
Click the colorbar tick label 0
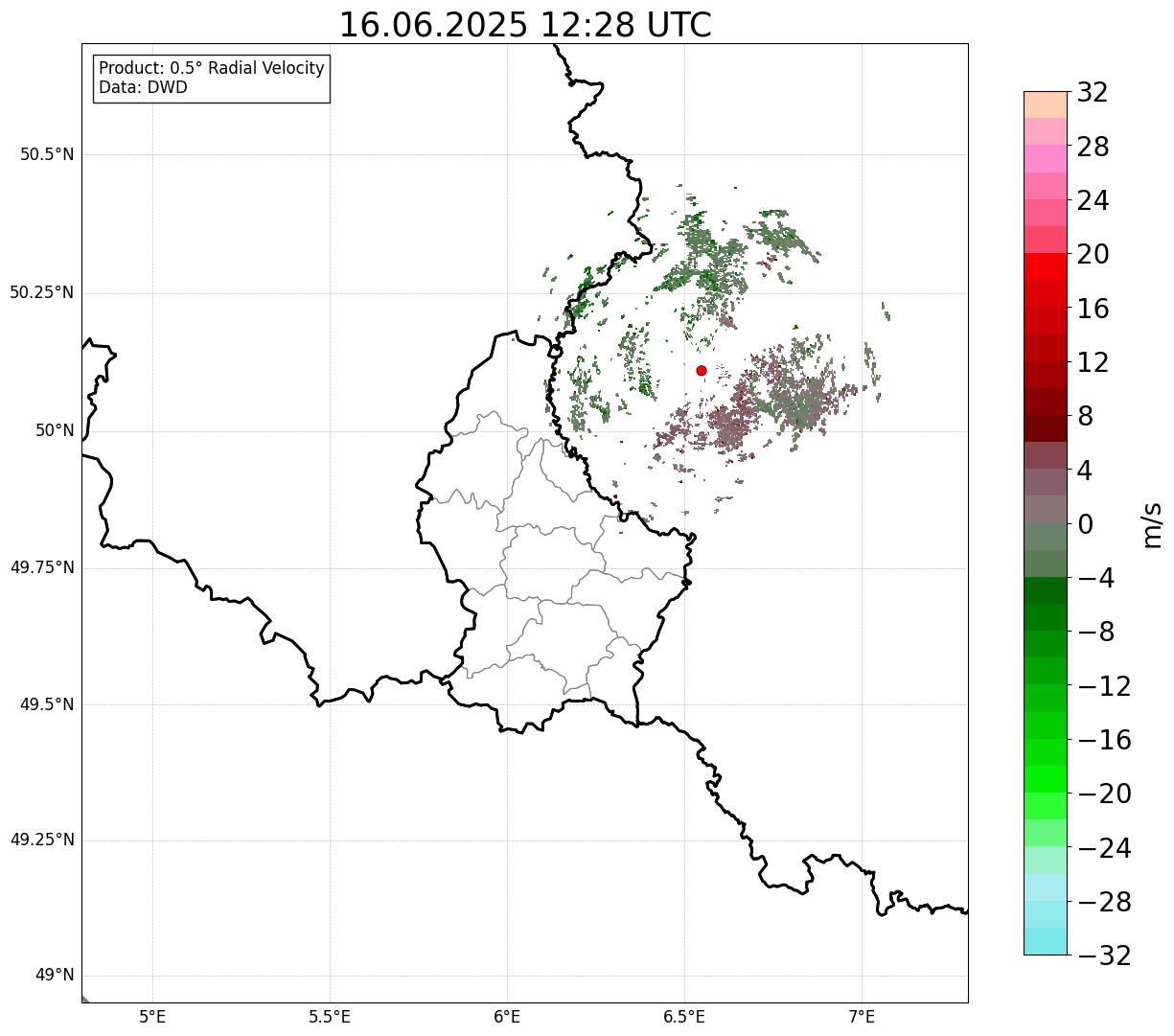[x=1085, y=524]
